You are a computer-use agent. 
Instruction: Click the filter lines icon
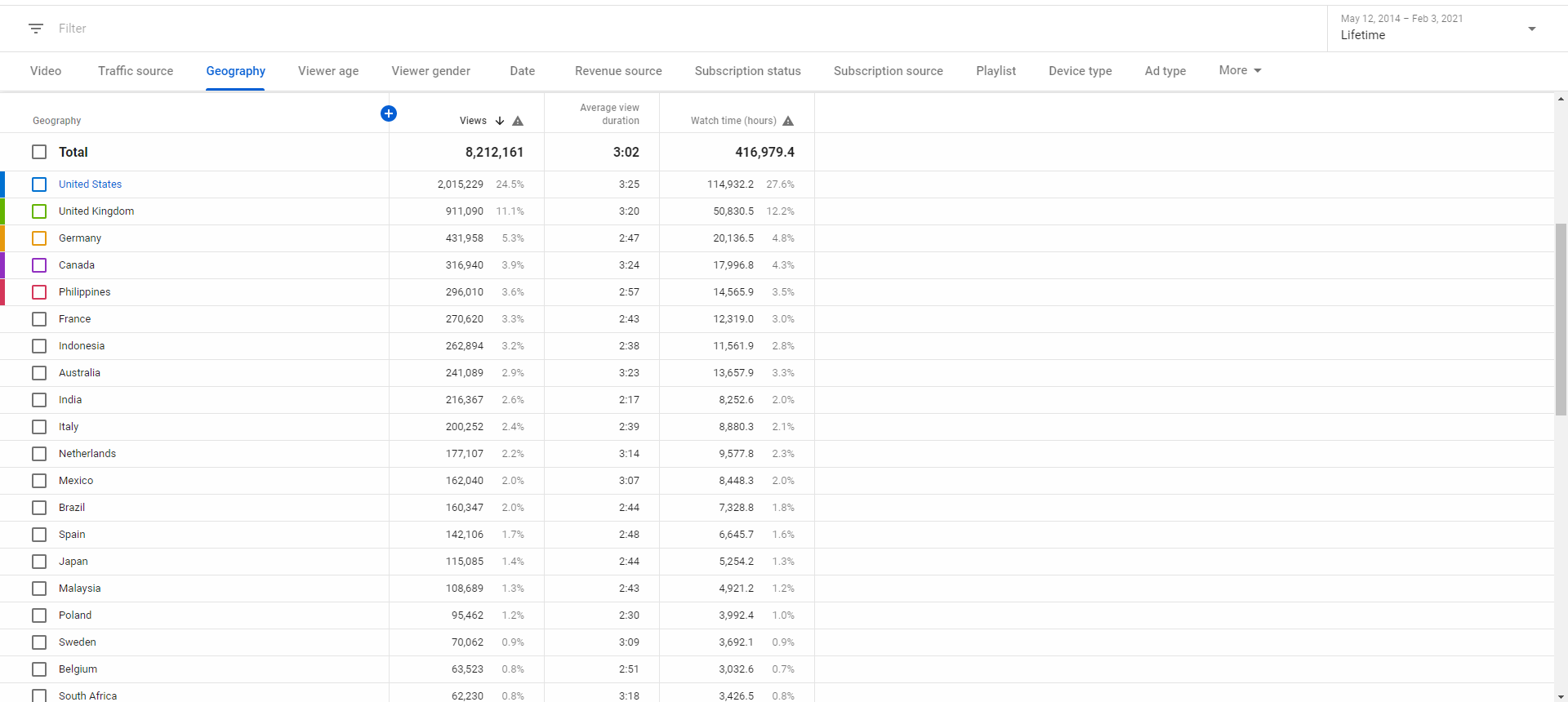pos(36,29)
